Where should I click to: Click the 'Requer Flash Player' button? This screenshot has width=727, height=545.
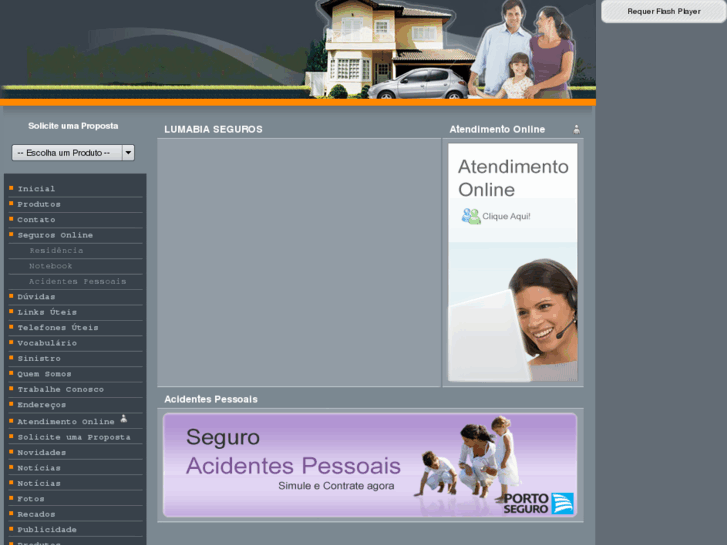(663, 11)
